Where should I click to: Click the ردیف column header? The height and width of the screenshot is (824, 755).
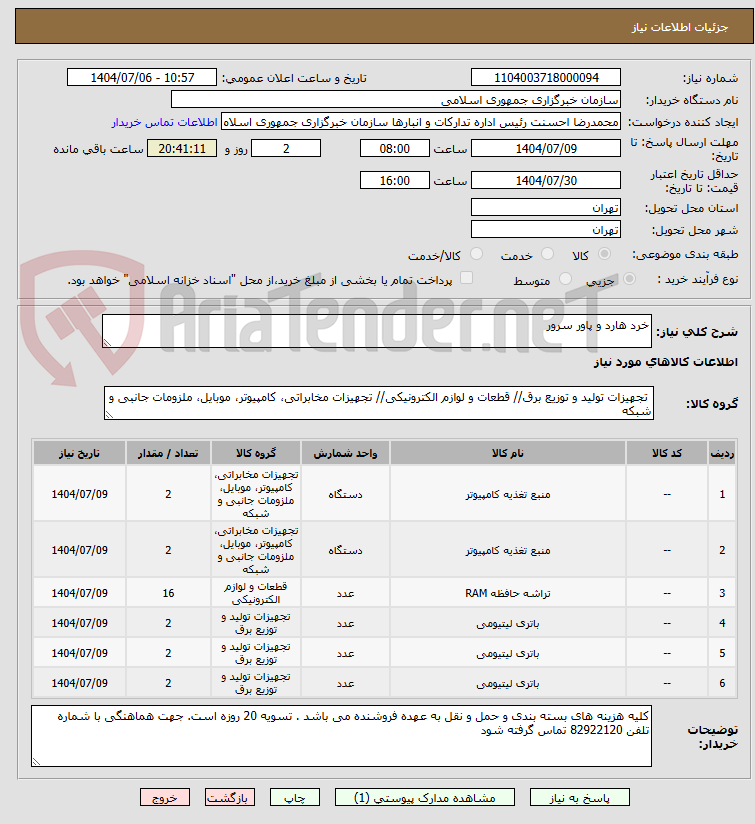(x=722, y=453)
